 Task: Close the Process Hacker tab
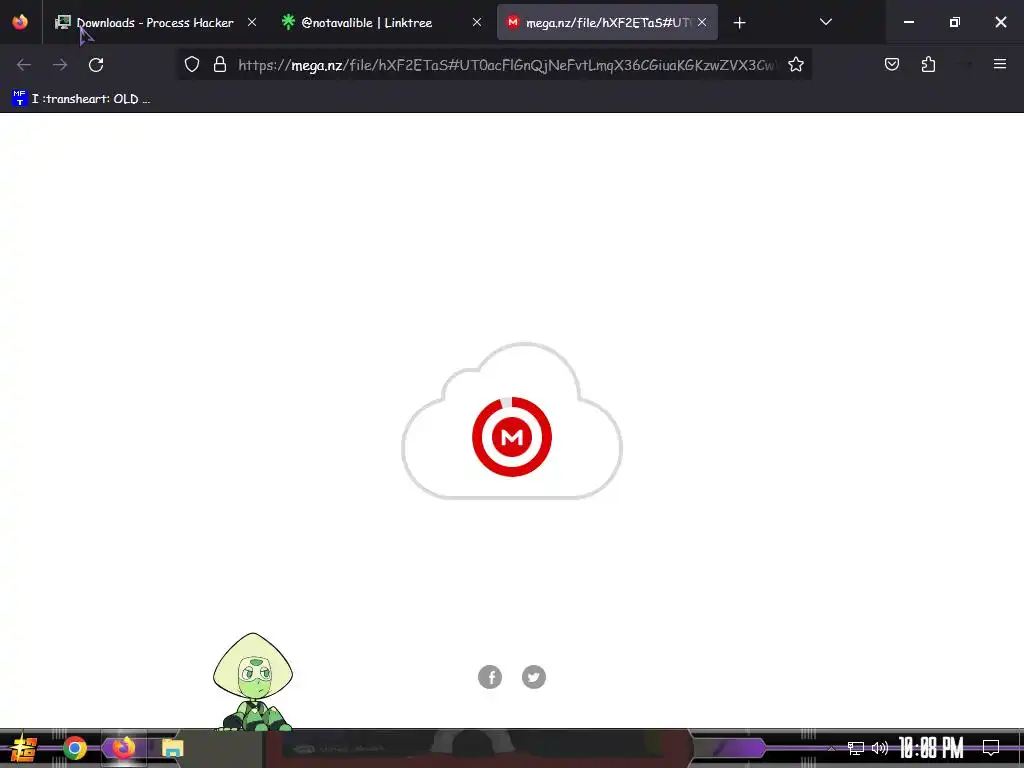252,22
